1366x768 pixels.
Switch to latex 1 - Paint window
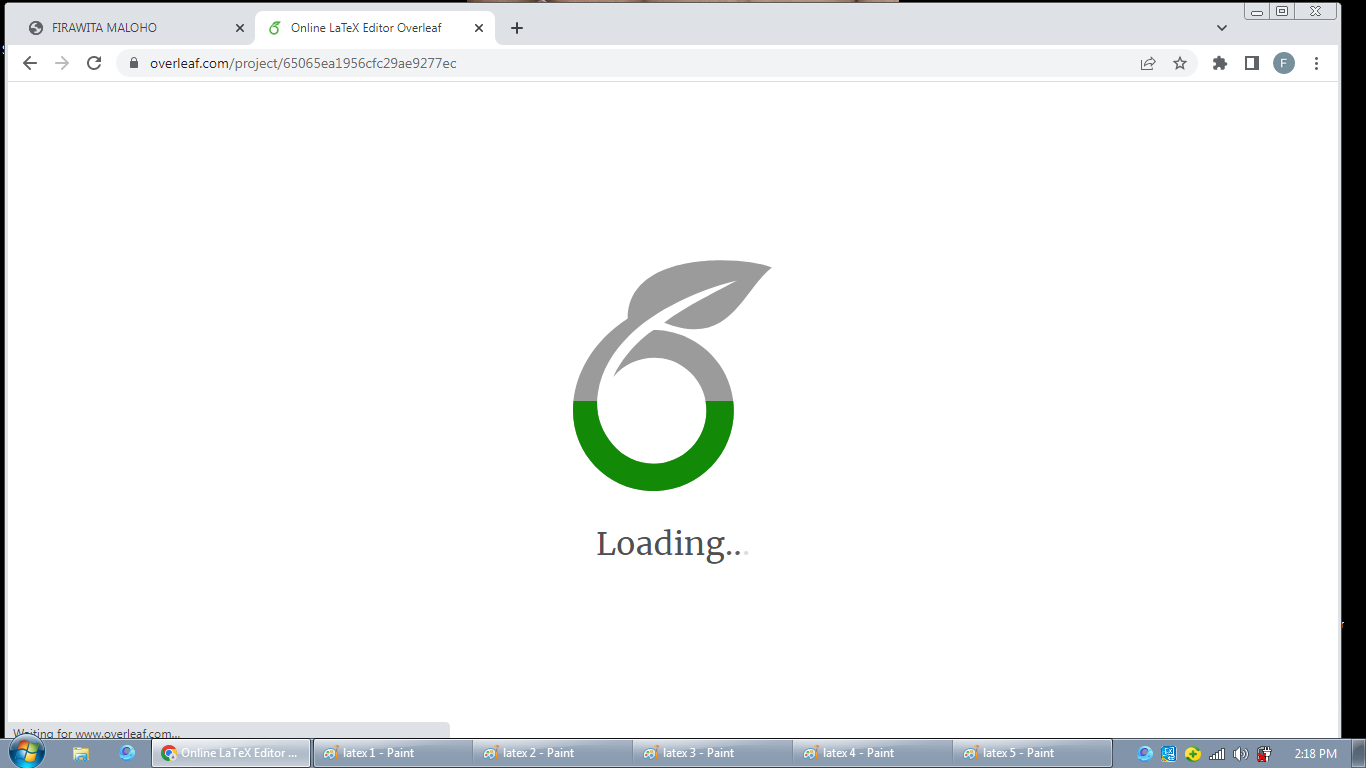coord(392,753)
